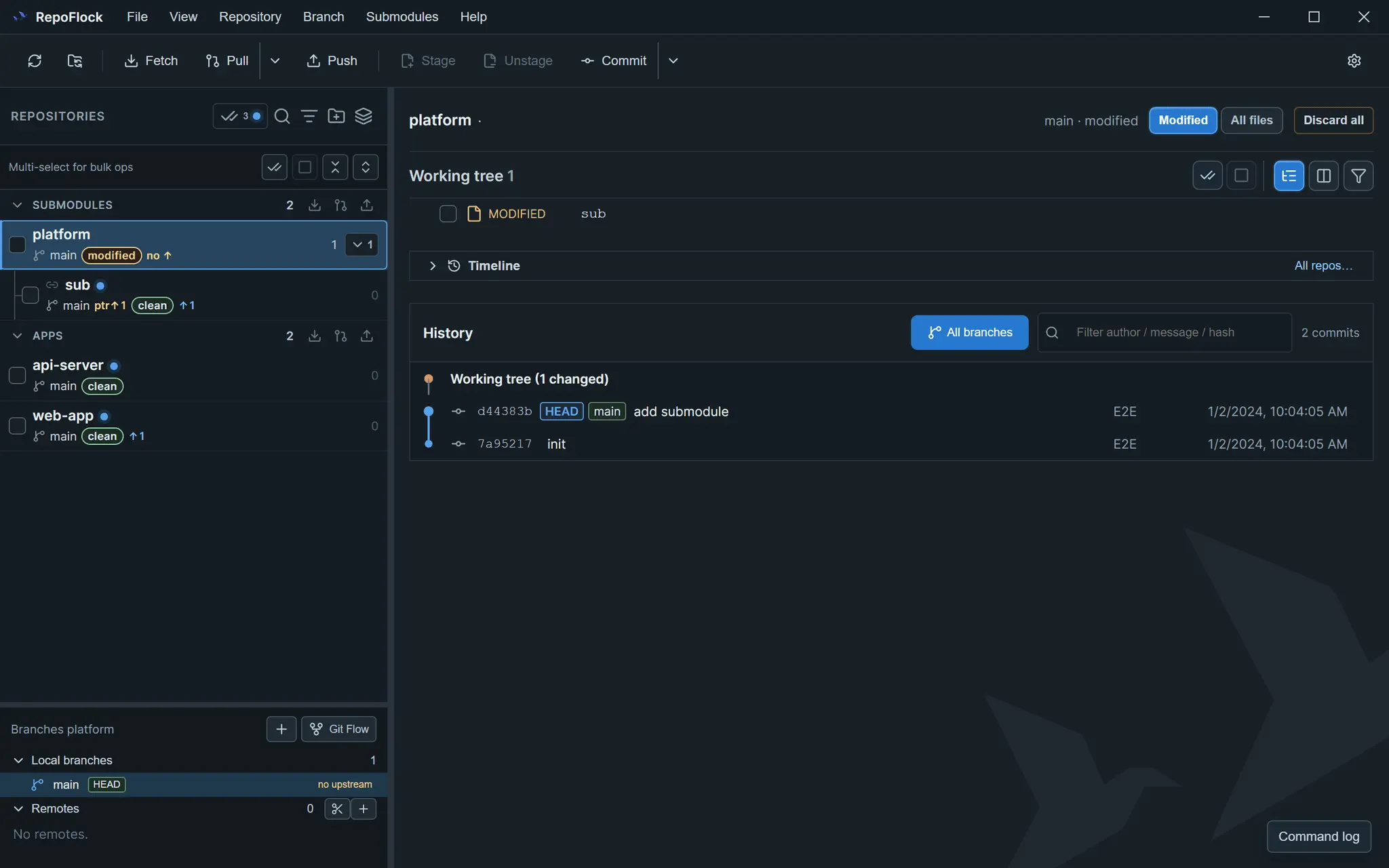Switch to the All files tab
Image resolution: width=1389 pixels, height=868 pixels.
[x=1251, y=120]
